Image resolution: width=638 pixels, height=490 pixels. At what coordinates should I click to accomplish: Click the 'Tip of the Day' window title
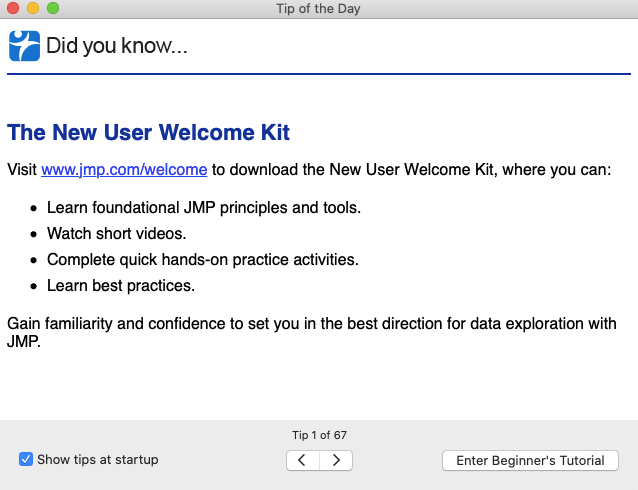(x=319, y=9)
